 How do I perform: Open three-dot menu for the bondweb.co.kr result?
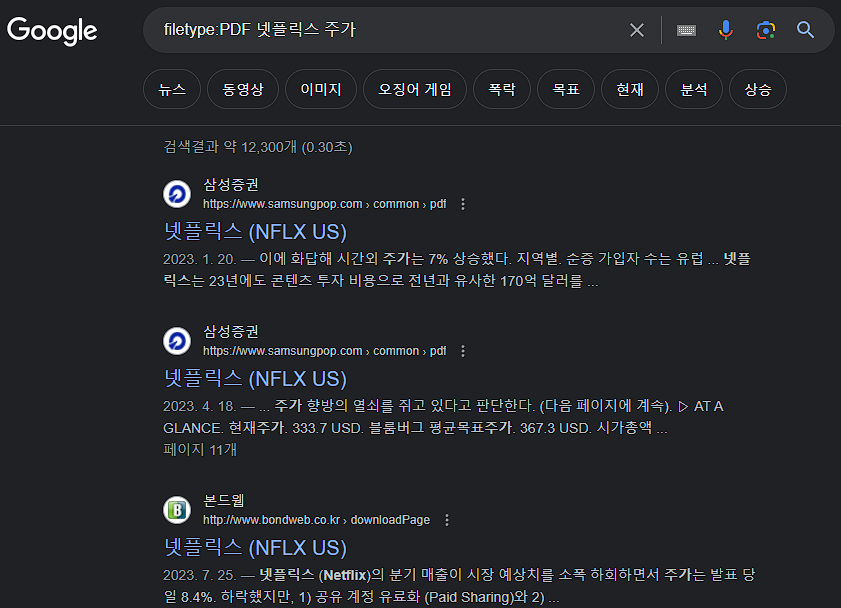447,520
